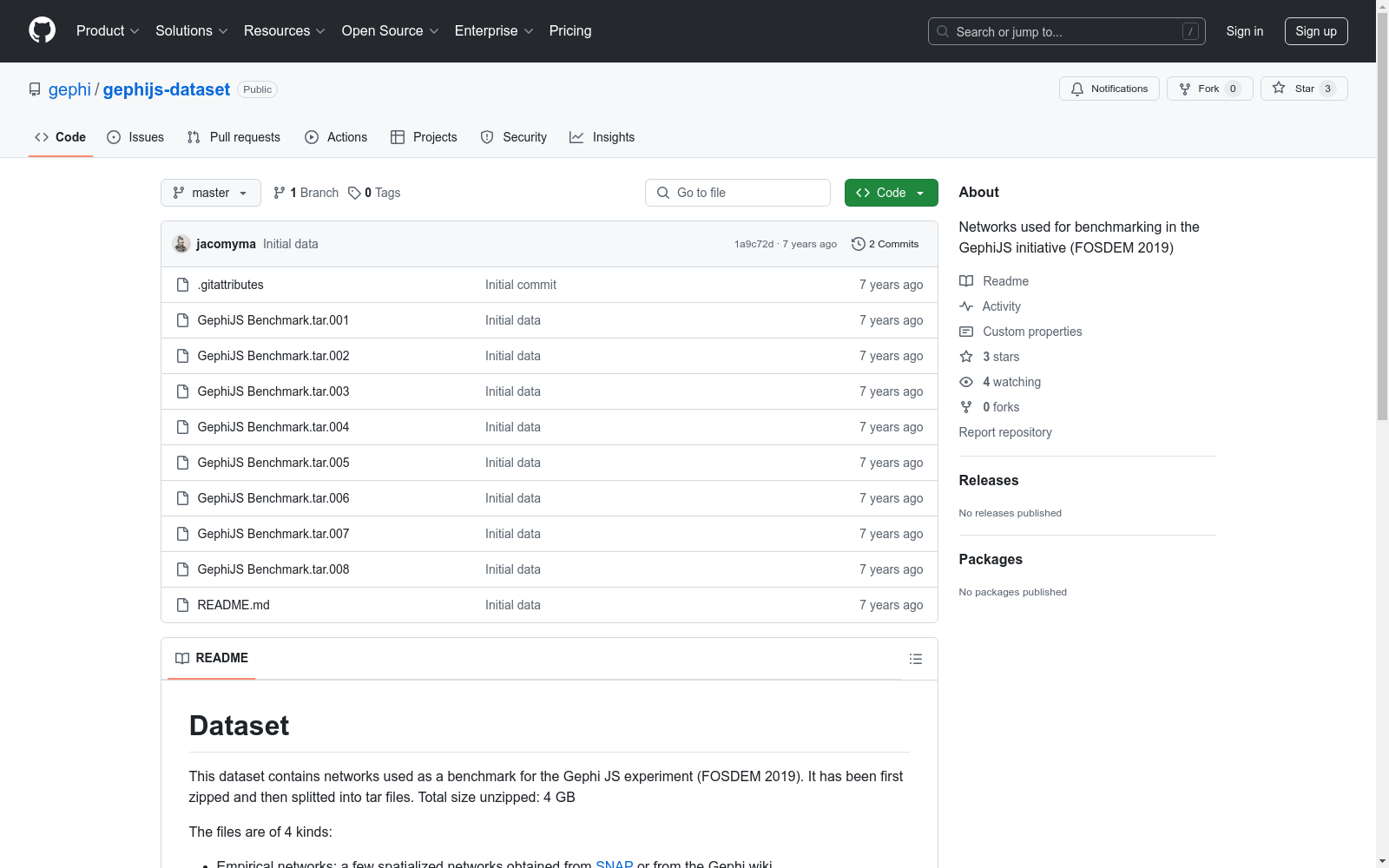Click the eye icon beside 4 watching
1389x868 pixels.
(966, 382)
